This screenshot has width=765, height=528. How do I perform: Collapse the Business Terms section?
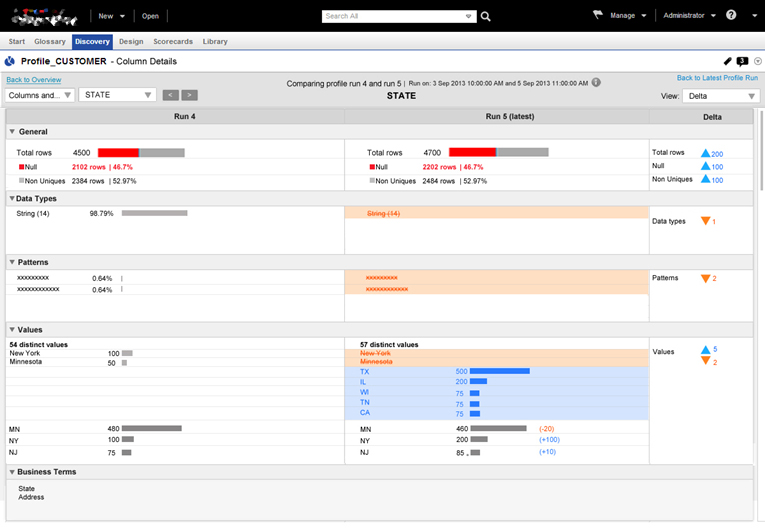click(x=12, y=472)
